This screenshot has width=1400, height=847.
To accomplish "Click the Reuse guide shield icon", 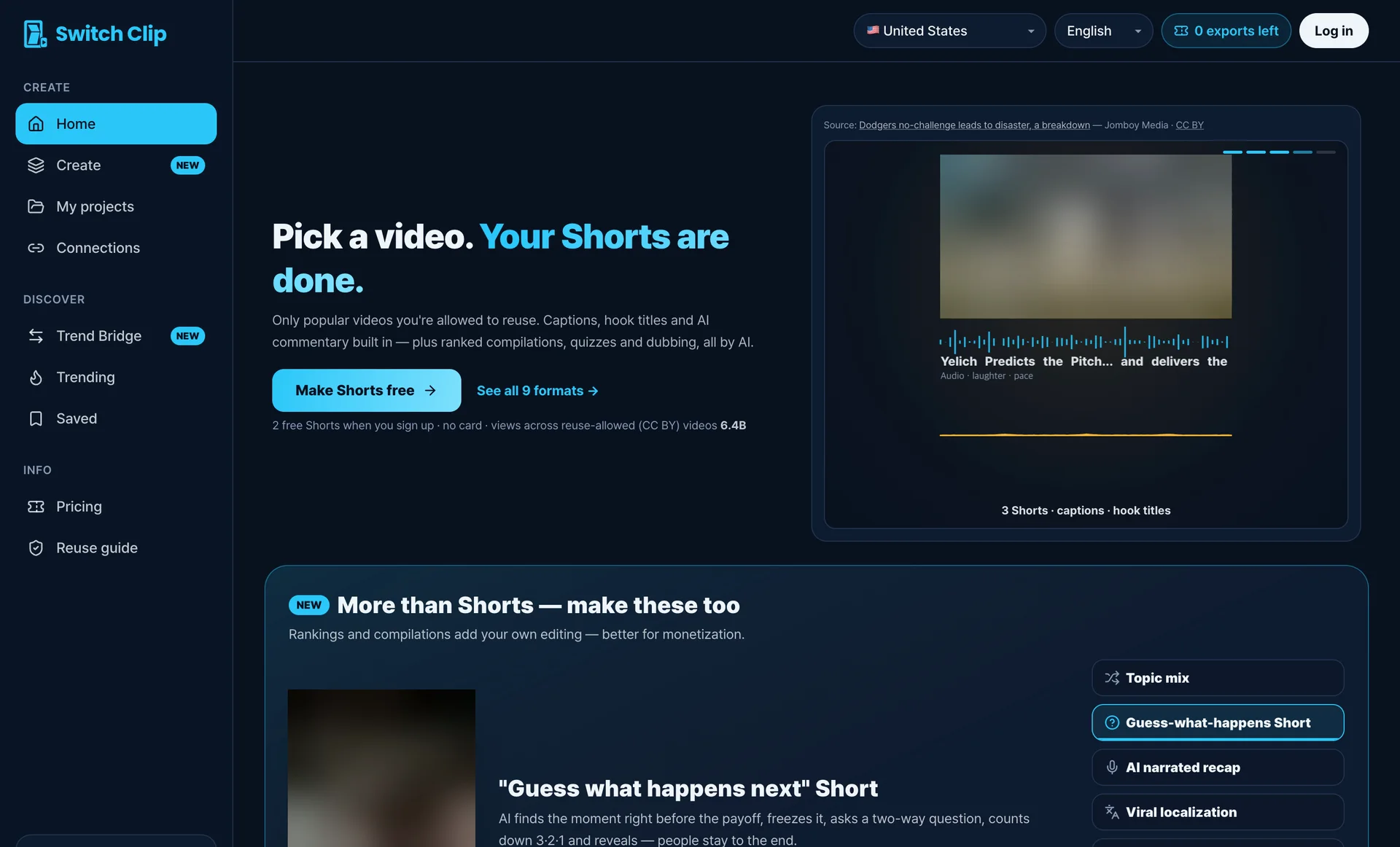I will pyautogui.click(x=36, y=548).
